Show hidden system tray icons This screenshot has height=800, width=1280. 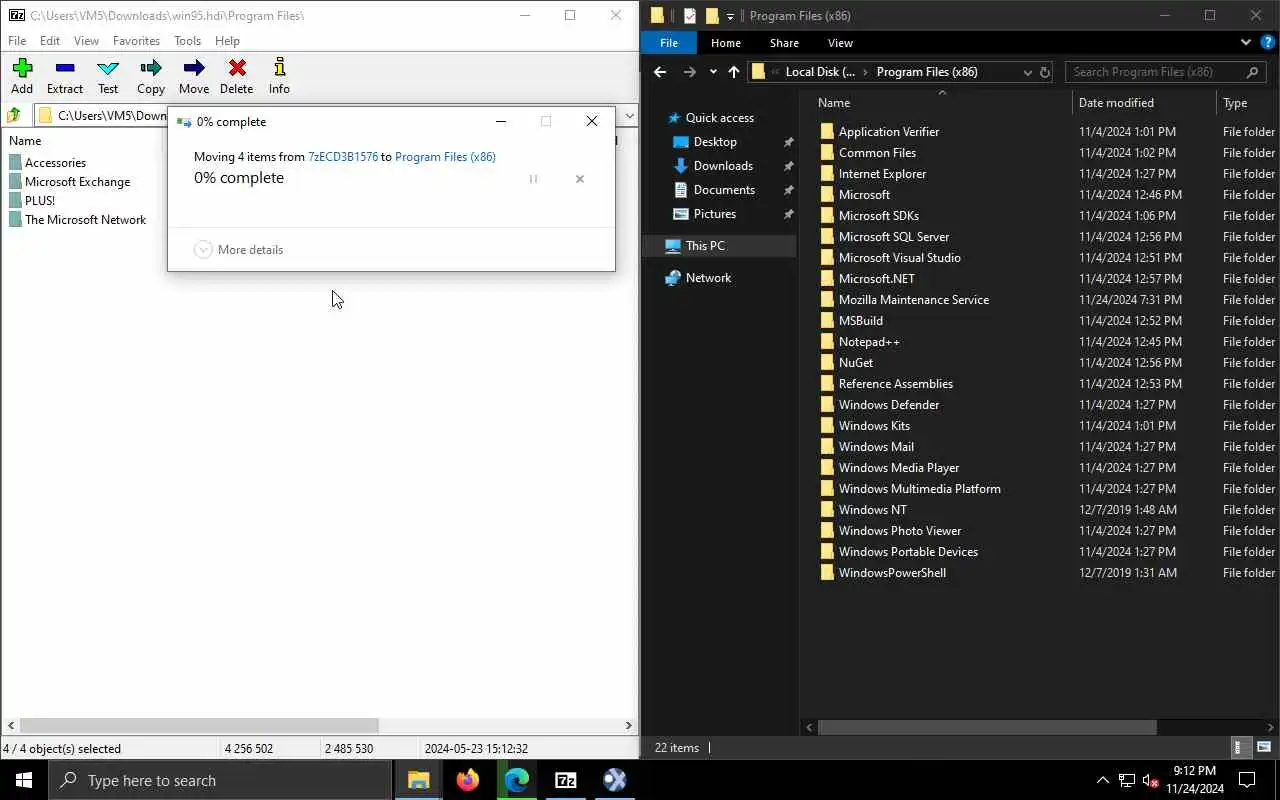click(x=1103, y=780)
